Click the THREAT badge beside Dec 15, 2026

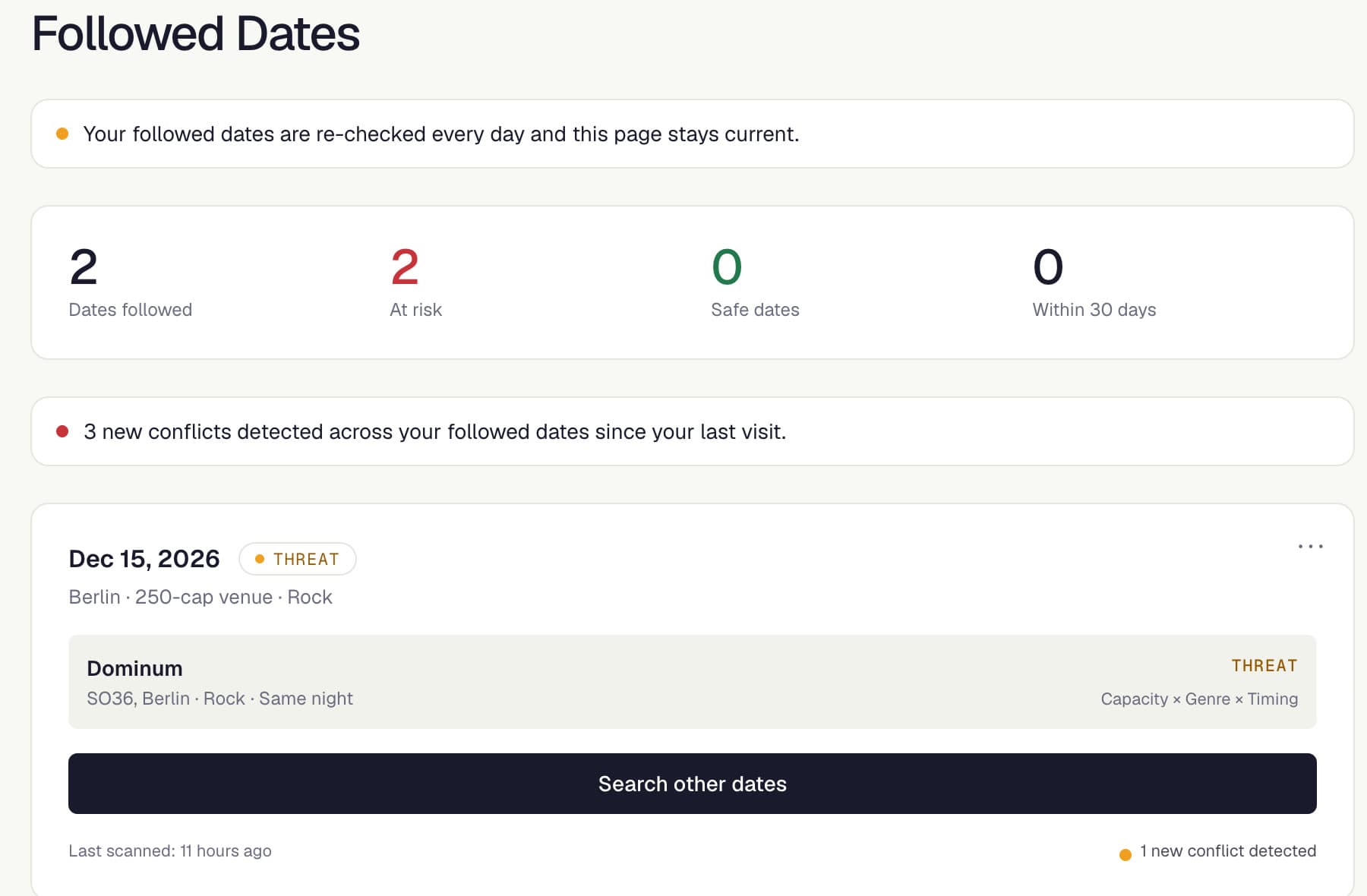click(297, 559)
